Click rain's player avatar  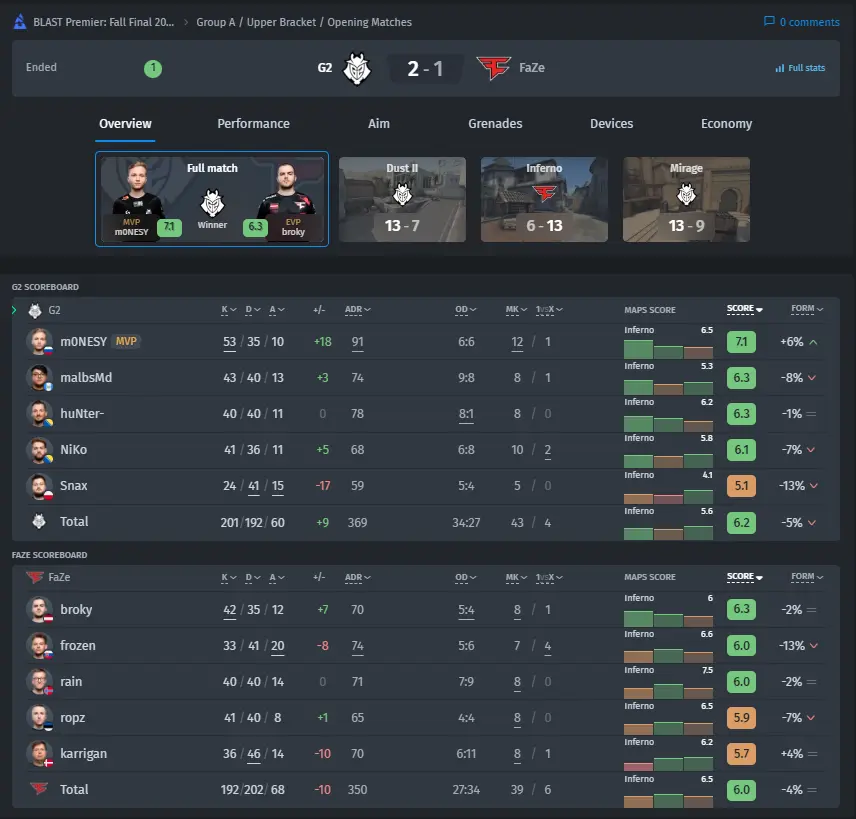pos(39,682)
